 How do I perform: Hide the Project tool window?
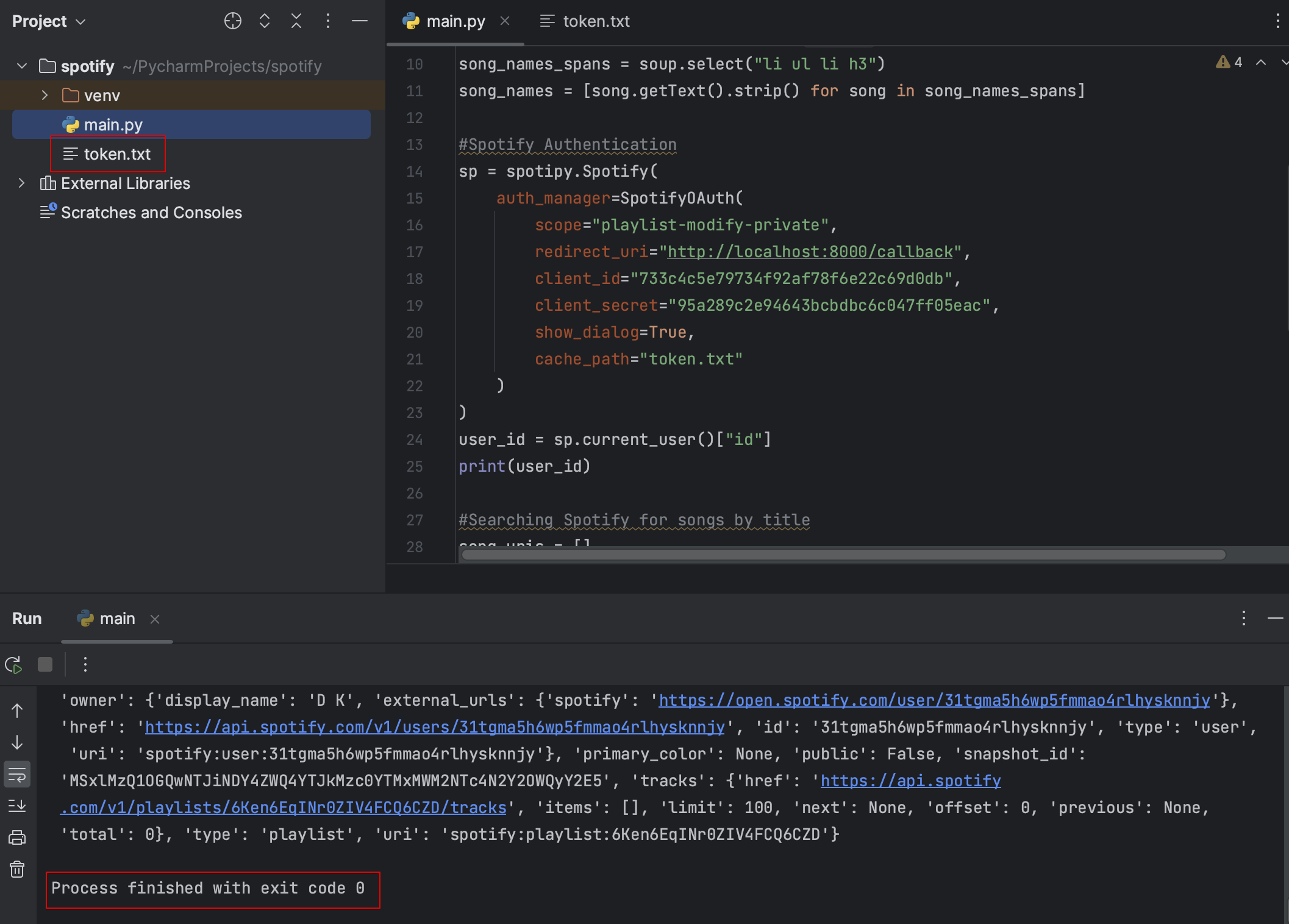point(360,21)
